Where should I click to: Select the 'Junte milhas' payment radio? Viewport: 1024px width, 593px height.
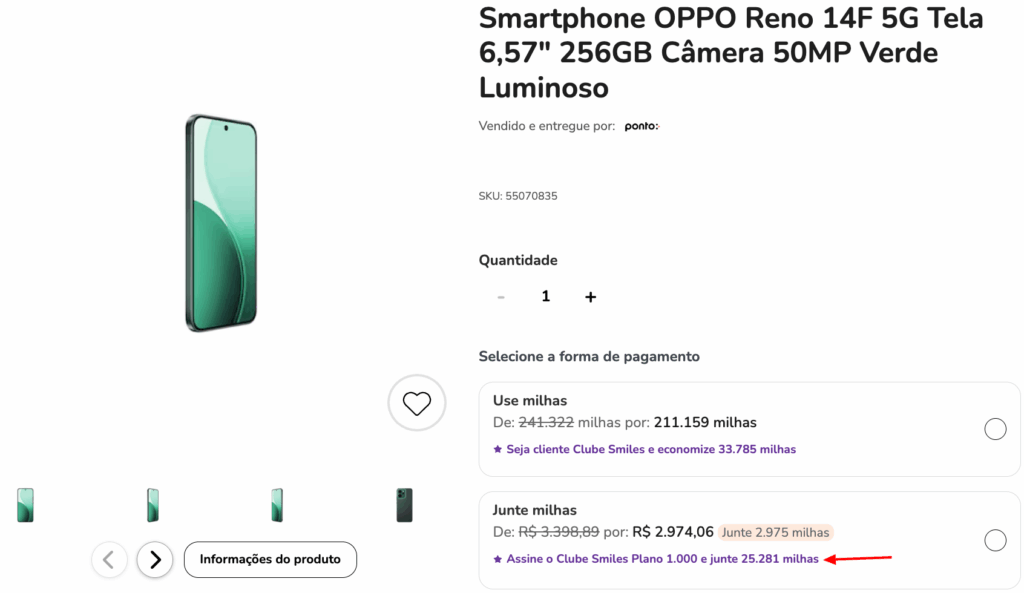995,540
